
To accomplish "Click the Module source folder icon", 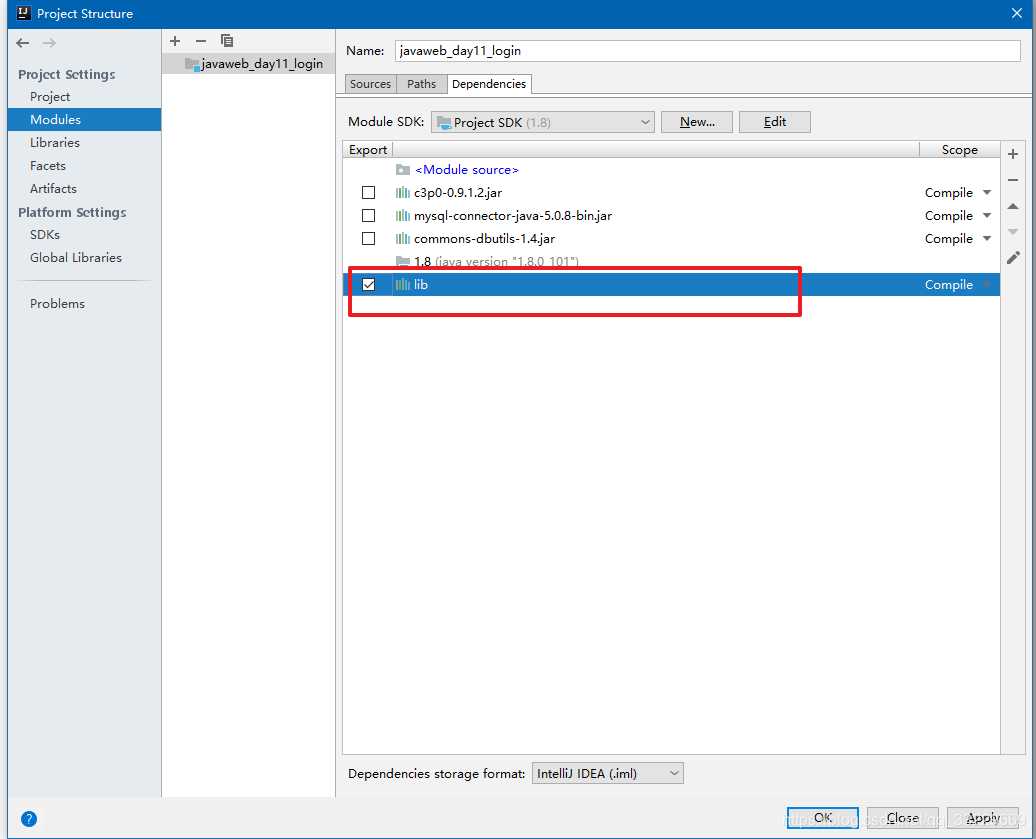I will (x=402, y=170).
